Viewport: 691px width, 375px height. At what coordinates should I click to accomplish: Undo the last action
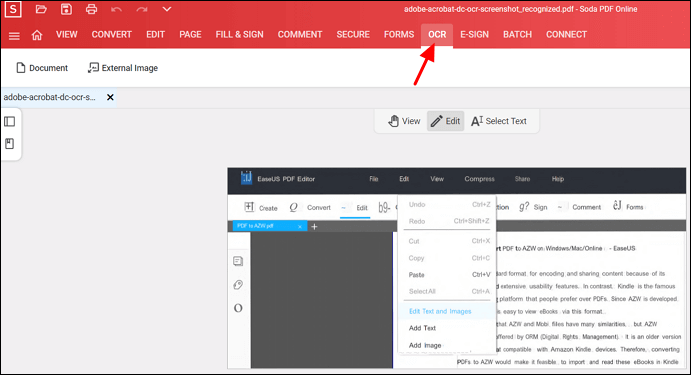[116, 9]
